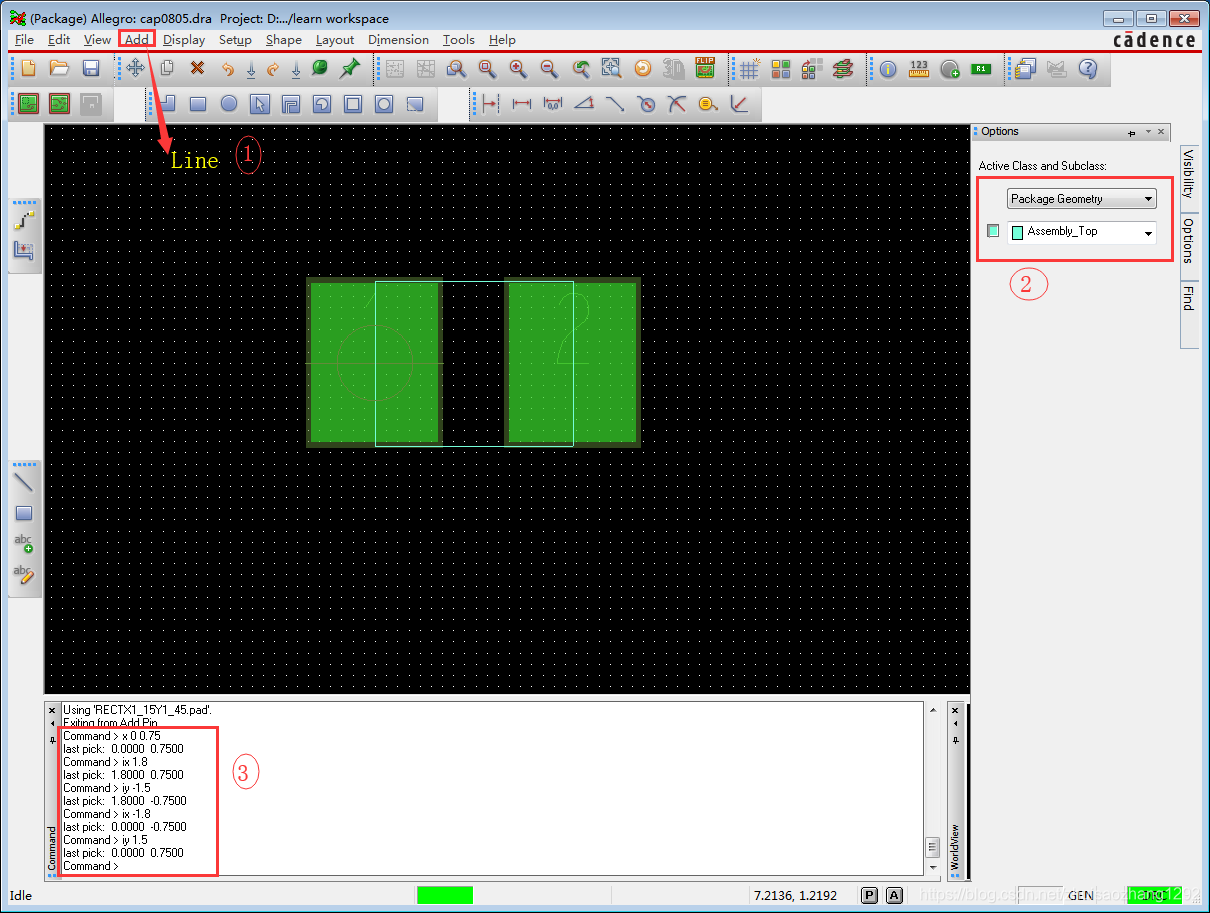Click the P button in status bar
Viewport: 1210px width, 913px height.
pos(870,895)
